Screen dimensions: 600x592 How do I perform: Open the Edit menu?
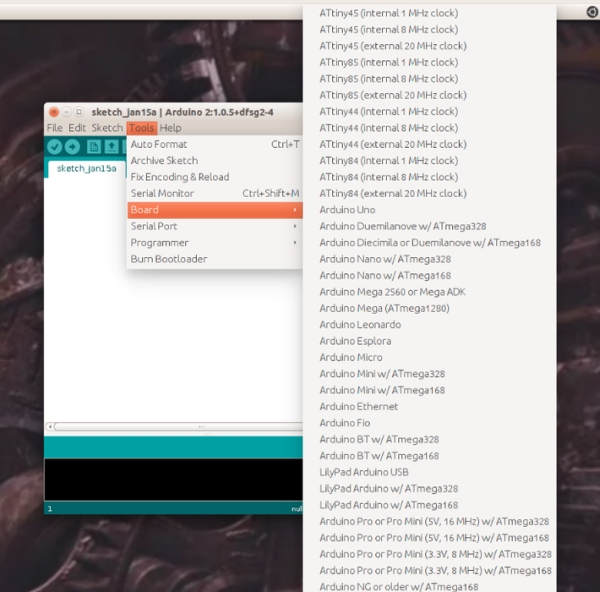[x=77, y=128]
